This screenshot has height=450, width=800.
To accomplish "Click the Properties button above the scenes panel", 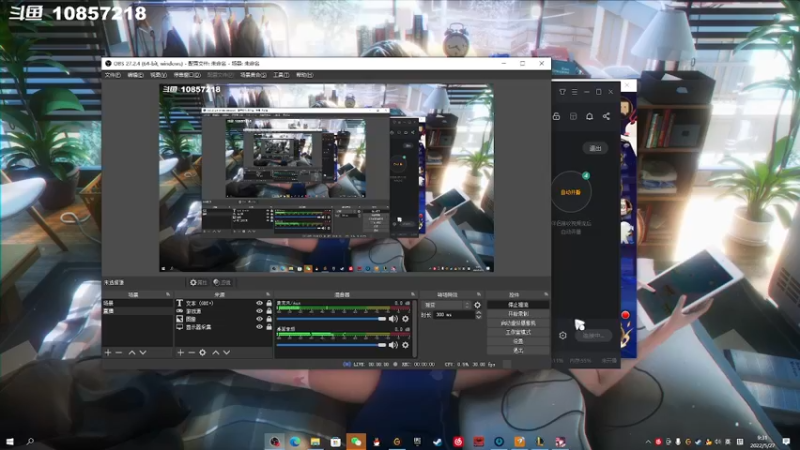I will [198, 282].
